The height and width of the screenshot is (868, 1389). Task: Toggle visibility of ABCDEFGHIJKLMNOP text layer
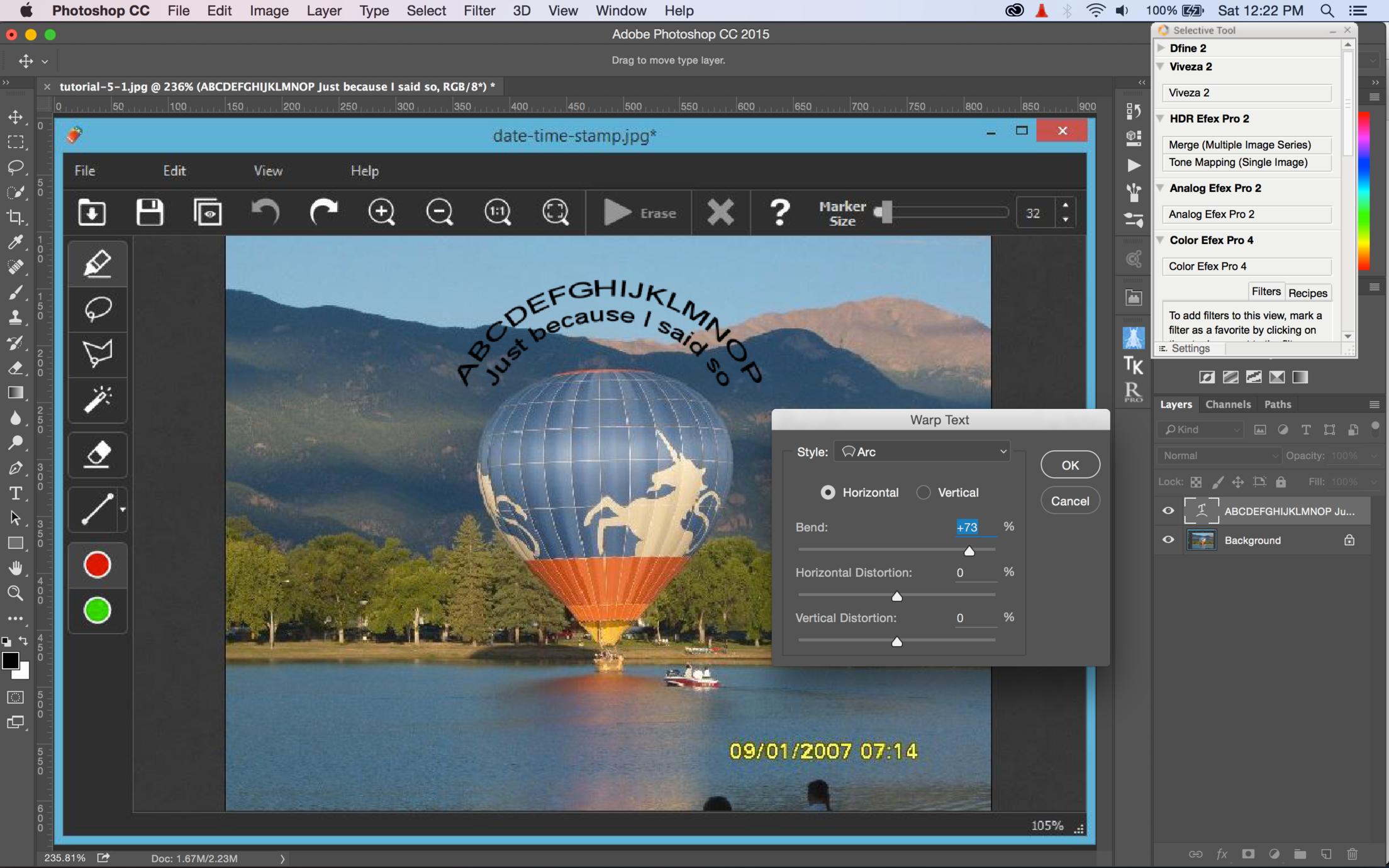coord(1168,511)
